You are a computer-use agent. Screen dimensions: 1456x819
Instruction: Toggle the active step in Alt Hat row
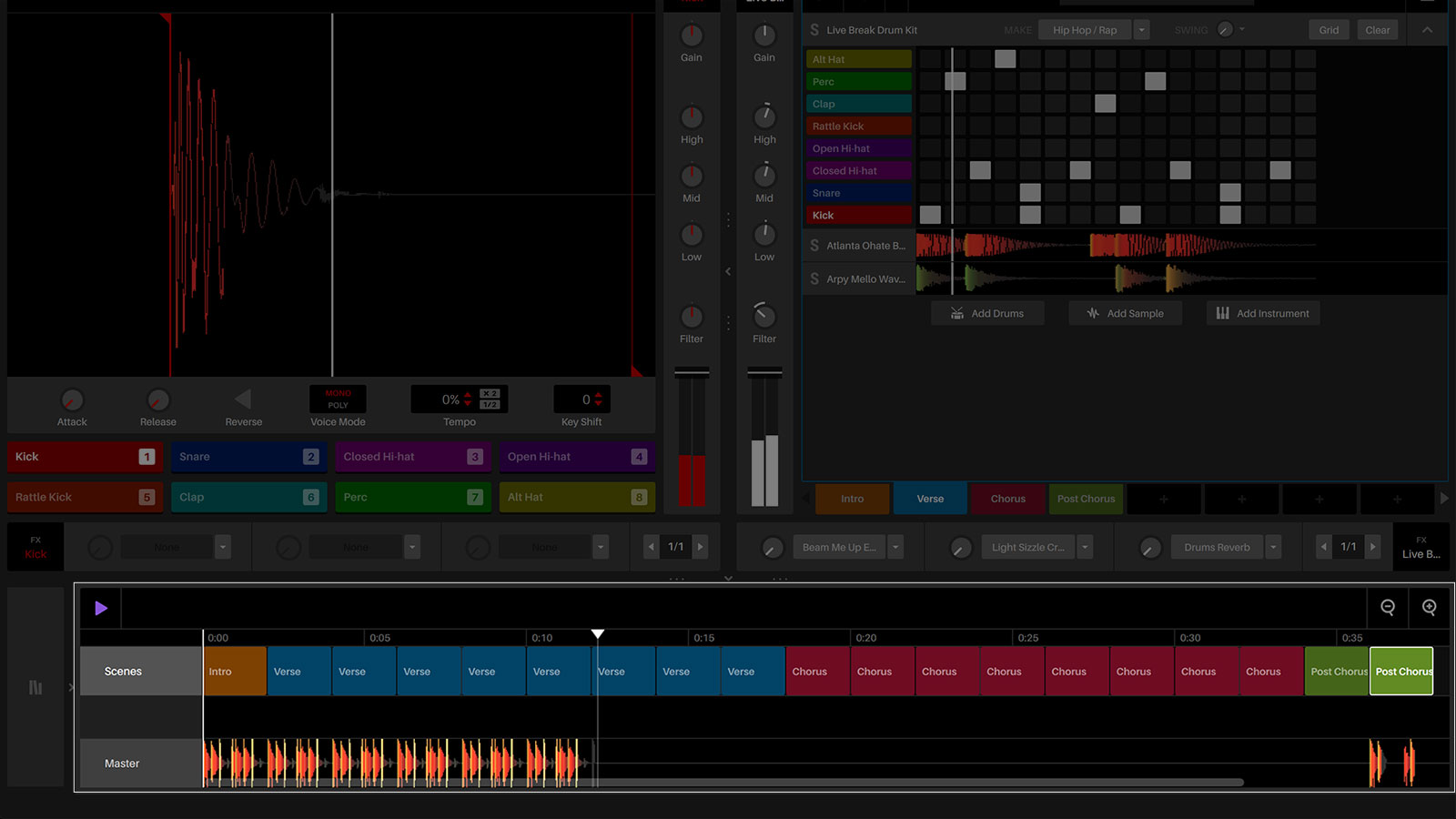[1005, 59]
